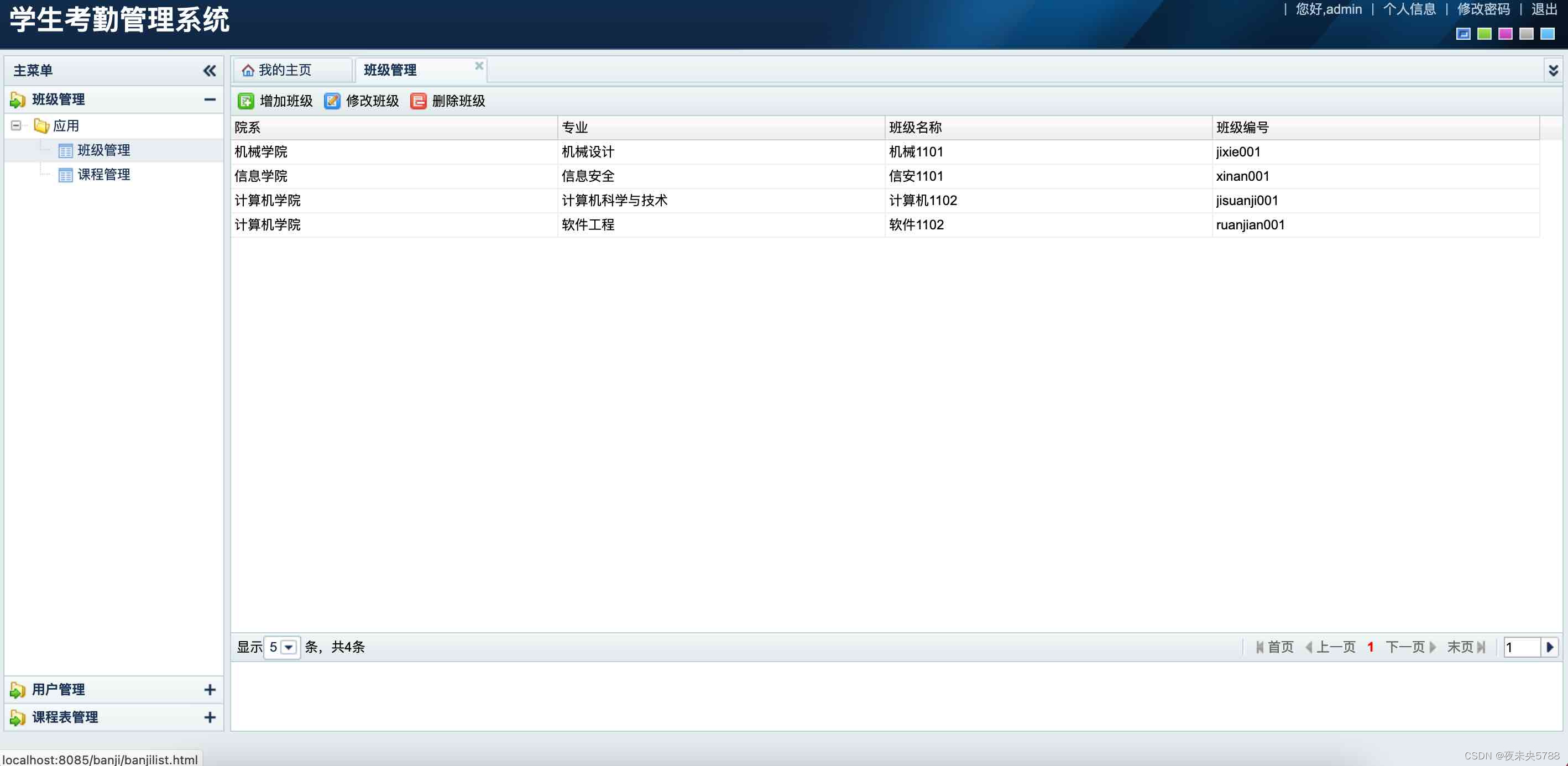Screen dimensions: 1568x766
Task: Open the rows-per-page dropdown showing 5
Action: pos(289,647)
